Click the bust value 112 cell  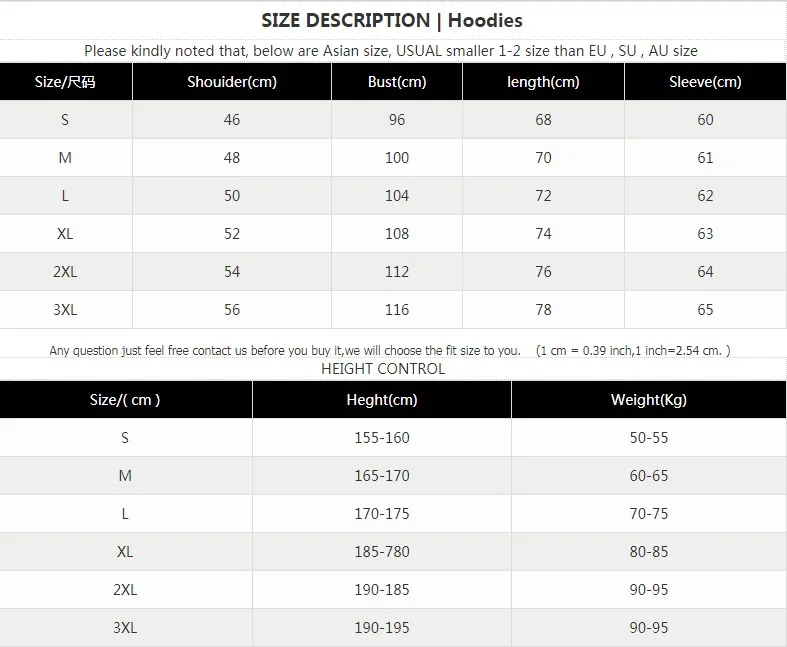click(397, 272)
